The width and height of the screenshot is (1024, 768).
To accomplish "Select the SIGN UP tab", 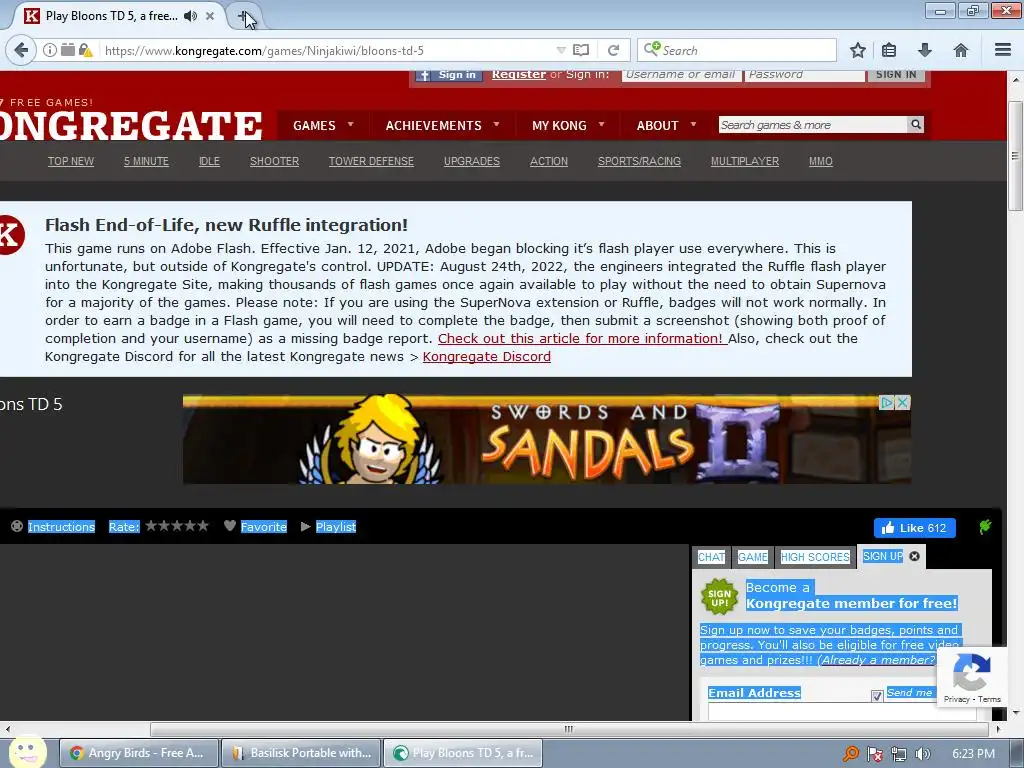I will (883, 556).
